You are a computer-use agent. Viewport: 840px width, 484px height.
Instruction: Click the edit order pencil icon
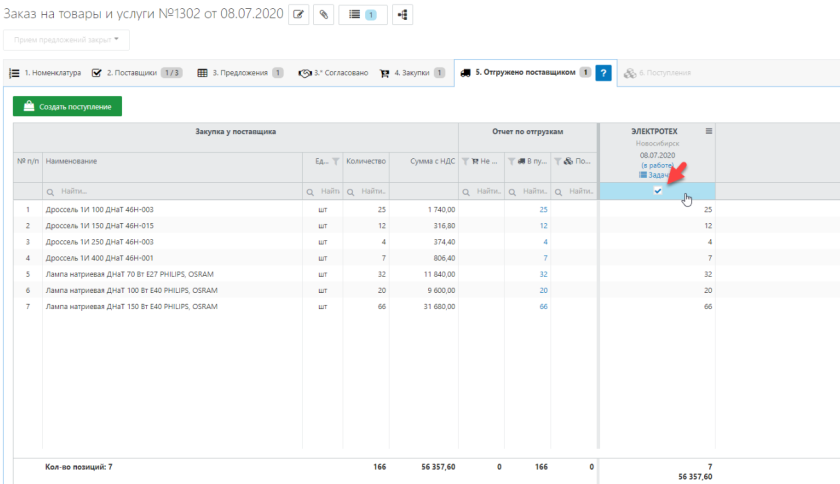[x=298, y=14]
